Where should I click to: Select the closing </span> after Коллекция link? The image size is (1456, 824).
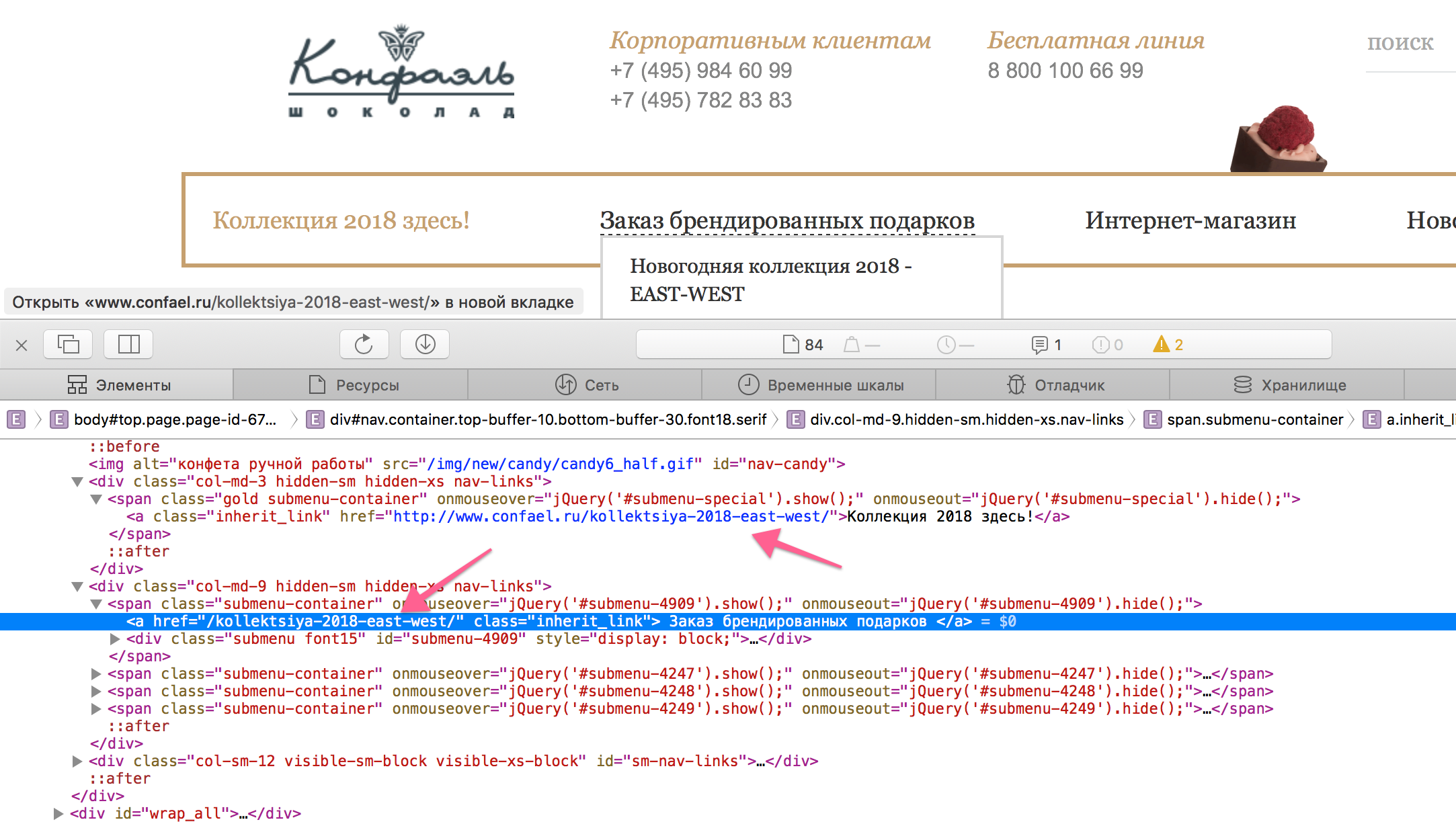(x=140, y=534)
